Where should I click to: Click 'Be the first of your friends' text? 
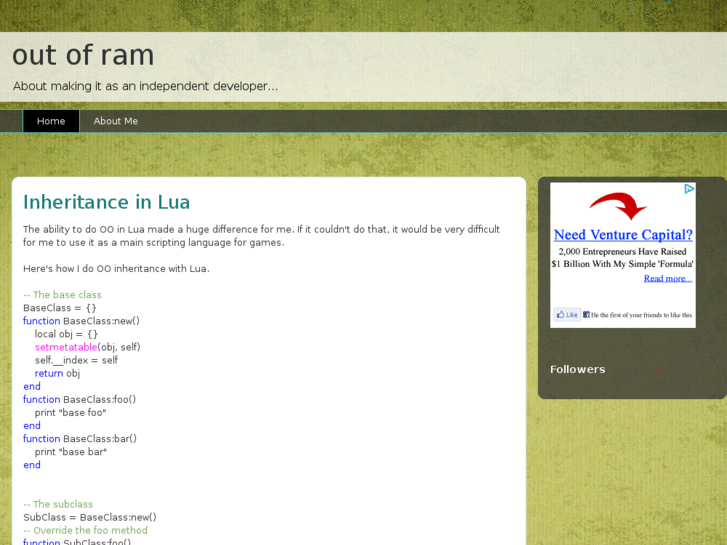(642, 315)
